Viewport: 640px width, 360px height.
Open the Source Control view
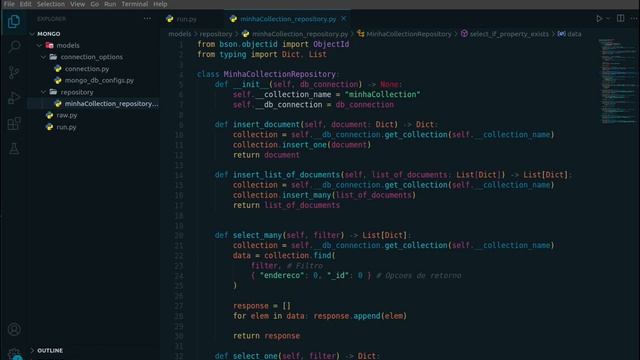coord(14,72)
